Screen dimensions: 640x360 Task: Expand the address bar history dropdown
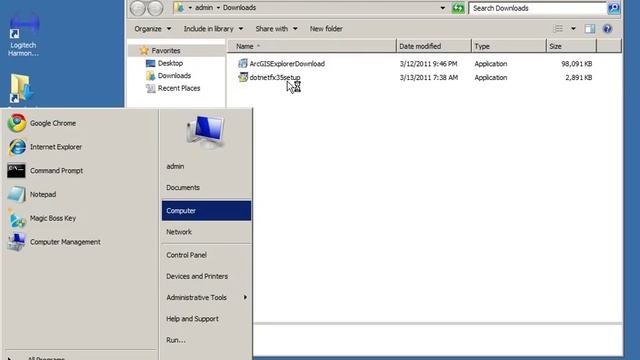point(443,8)
